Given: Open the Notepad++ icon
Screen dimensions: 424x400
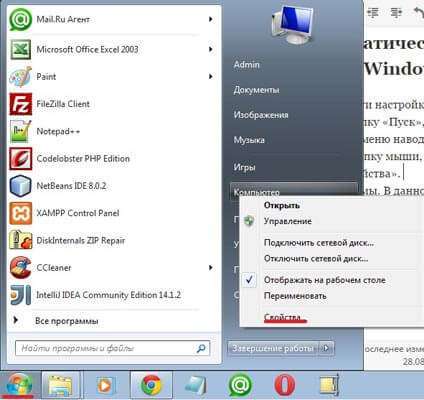Looking at the screenshot, I should click(x=20, y=131).
